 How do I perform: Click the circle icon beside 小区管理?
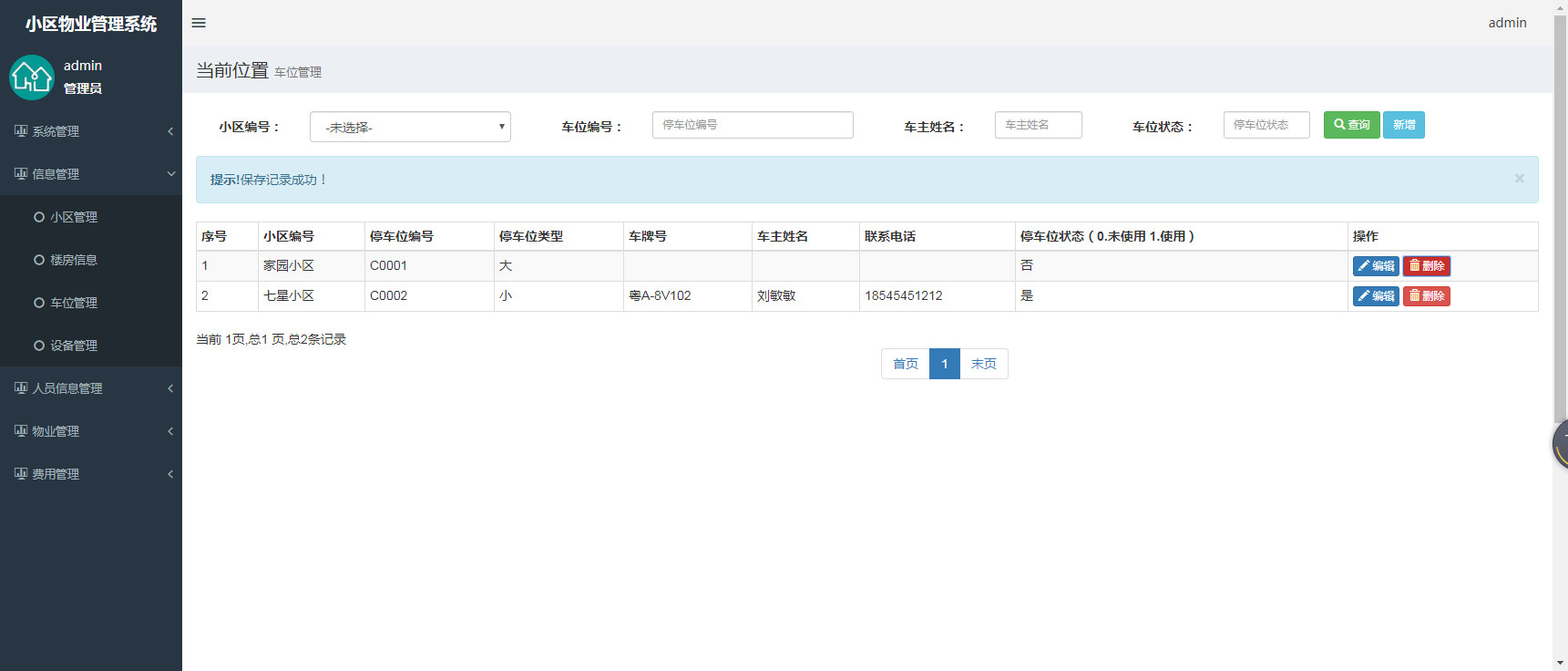(x=39, y=217)
